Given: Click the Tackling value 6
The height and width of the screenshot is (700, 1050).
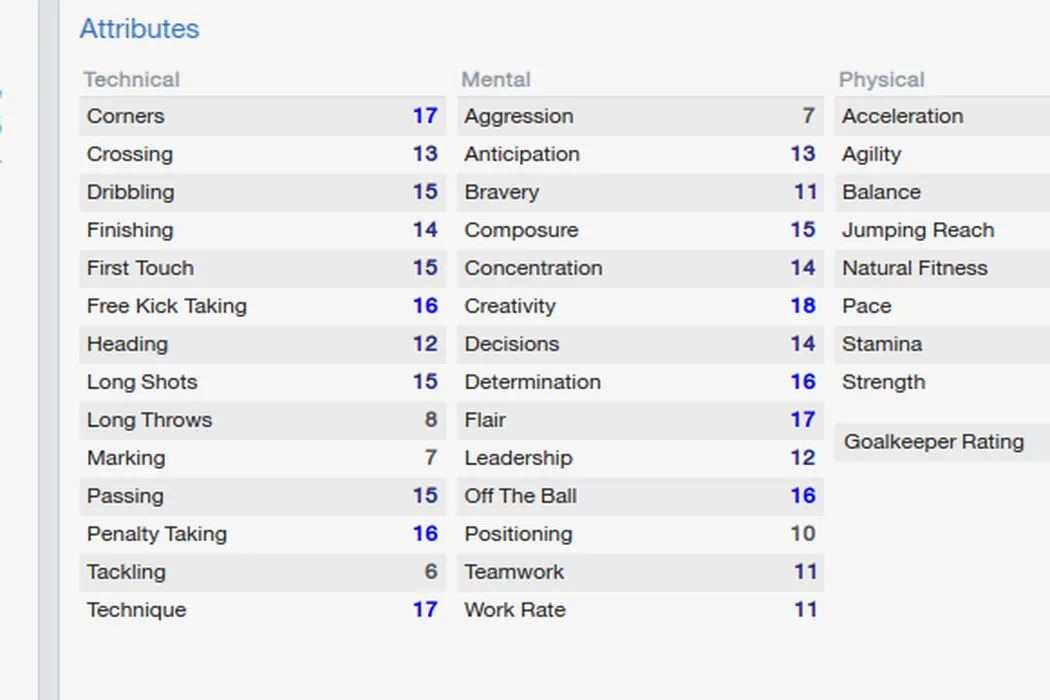Looking at the screenshot, I should pyautogui.click(x=431, y=572).
